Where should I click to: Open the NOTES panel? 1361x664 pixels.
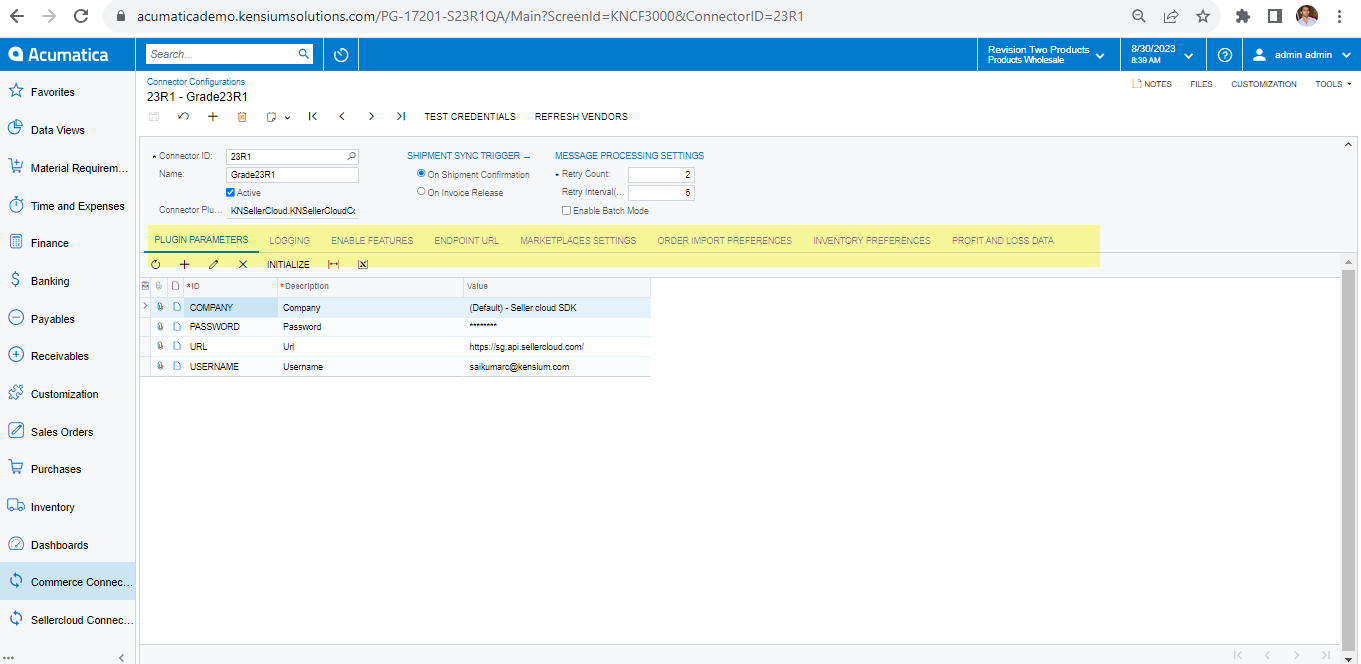(1152, 84)
